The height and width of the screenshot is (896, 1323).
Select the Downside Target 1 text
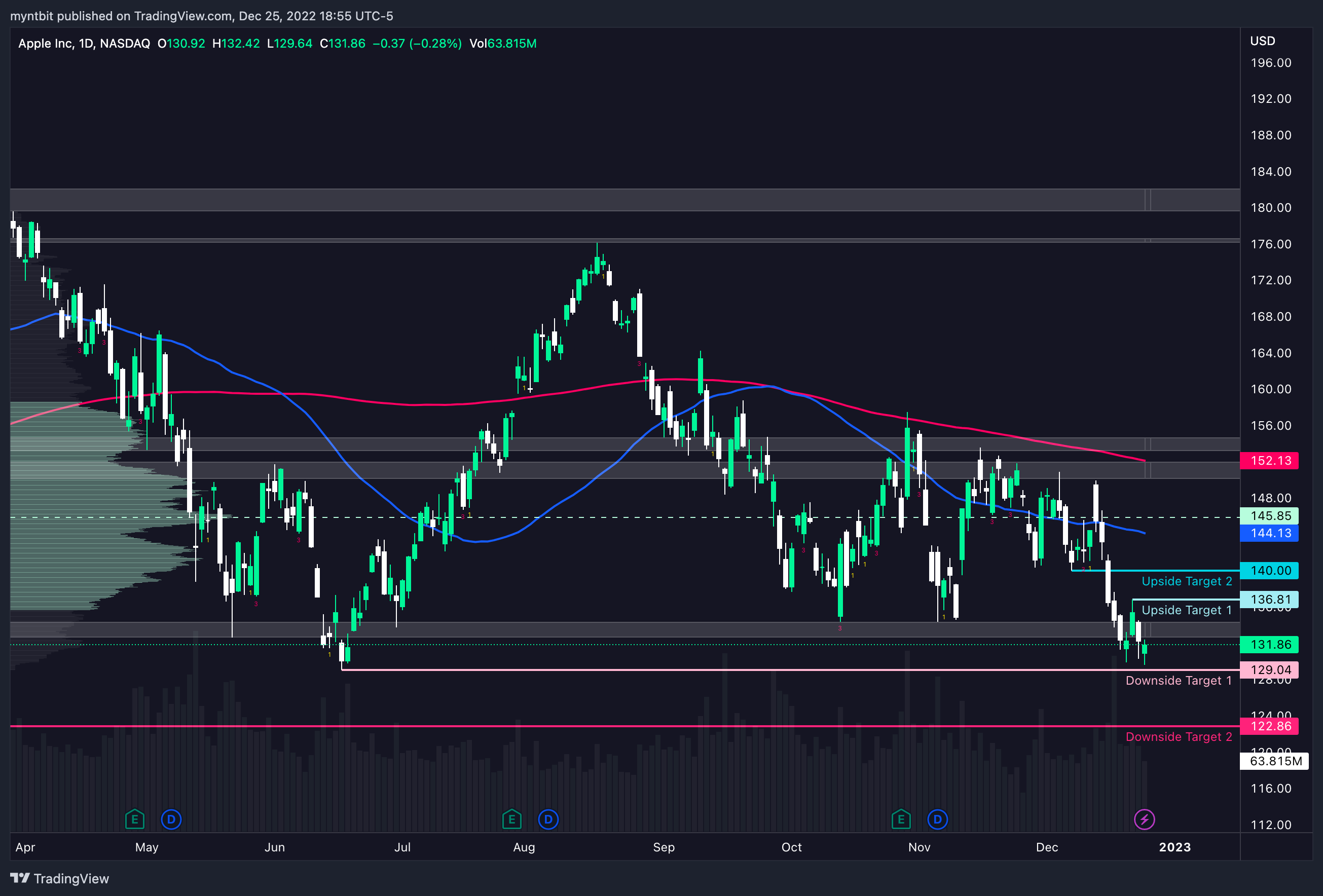point(1179,681)
